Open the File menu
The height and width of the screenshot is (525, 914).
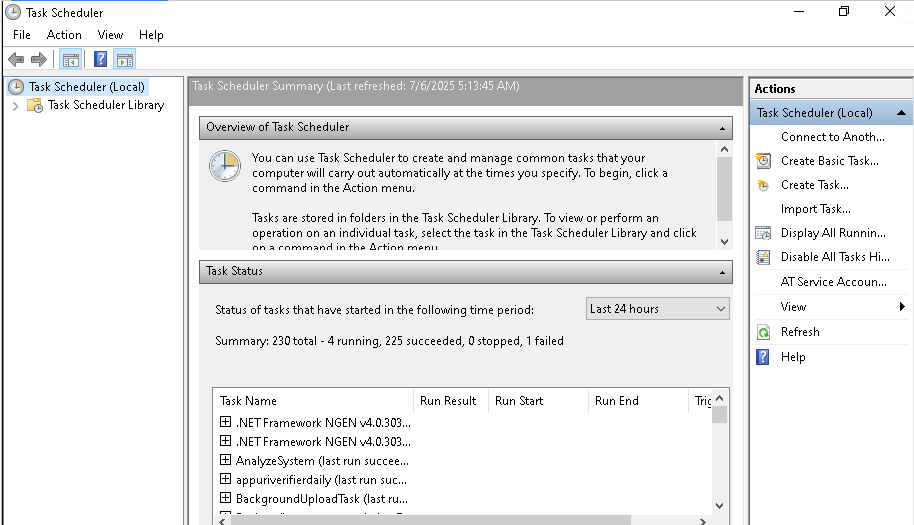point(22,35)
